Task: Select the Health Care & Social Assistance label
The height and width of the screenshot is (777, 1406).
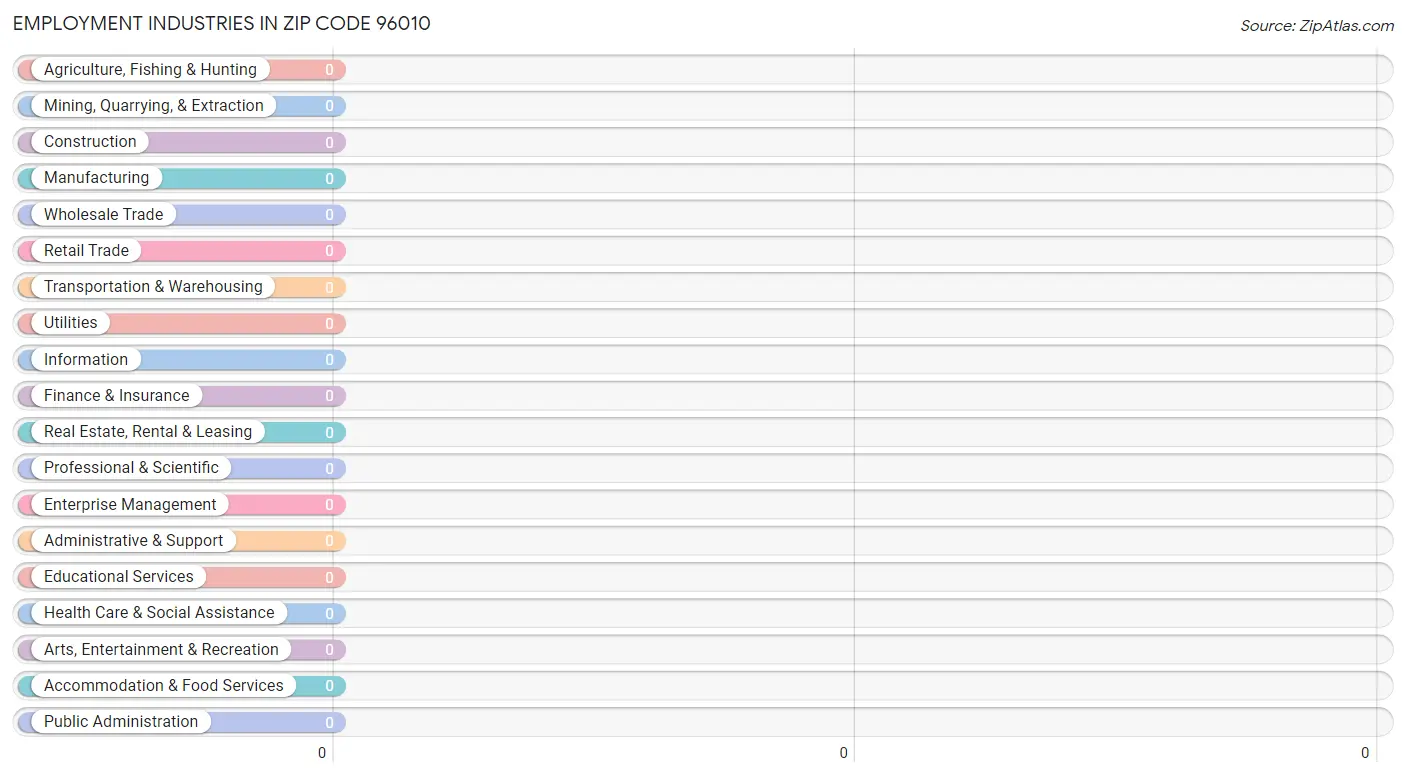Action: point(159,613)
